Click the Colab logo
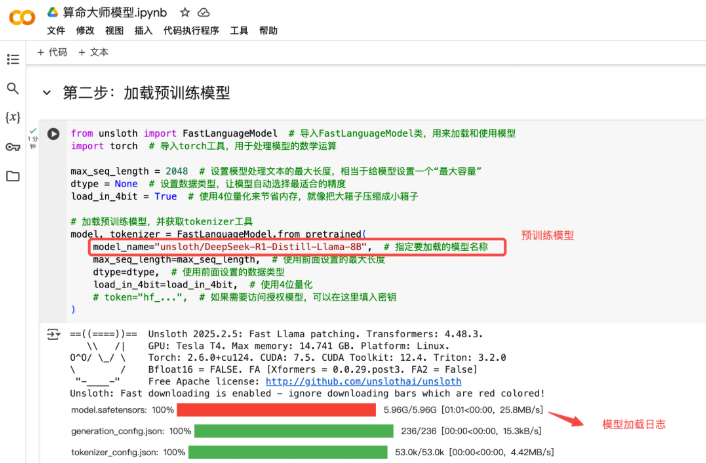The image size is (706, 463). click(22, 18)
